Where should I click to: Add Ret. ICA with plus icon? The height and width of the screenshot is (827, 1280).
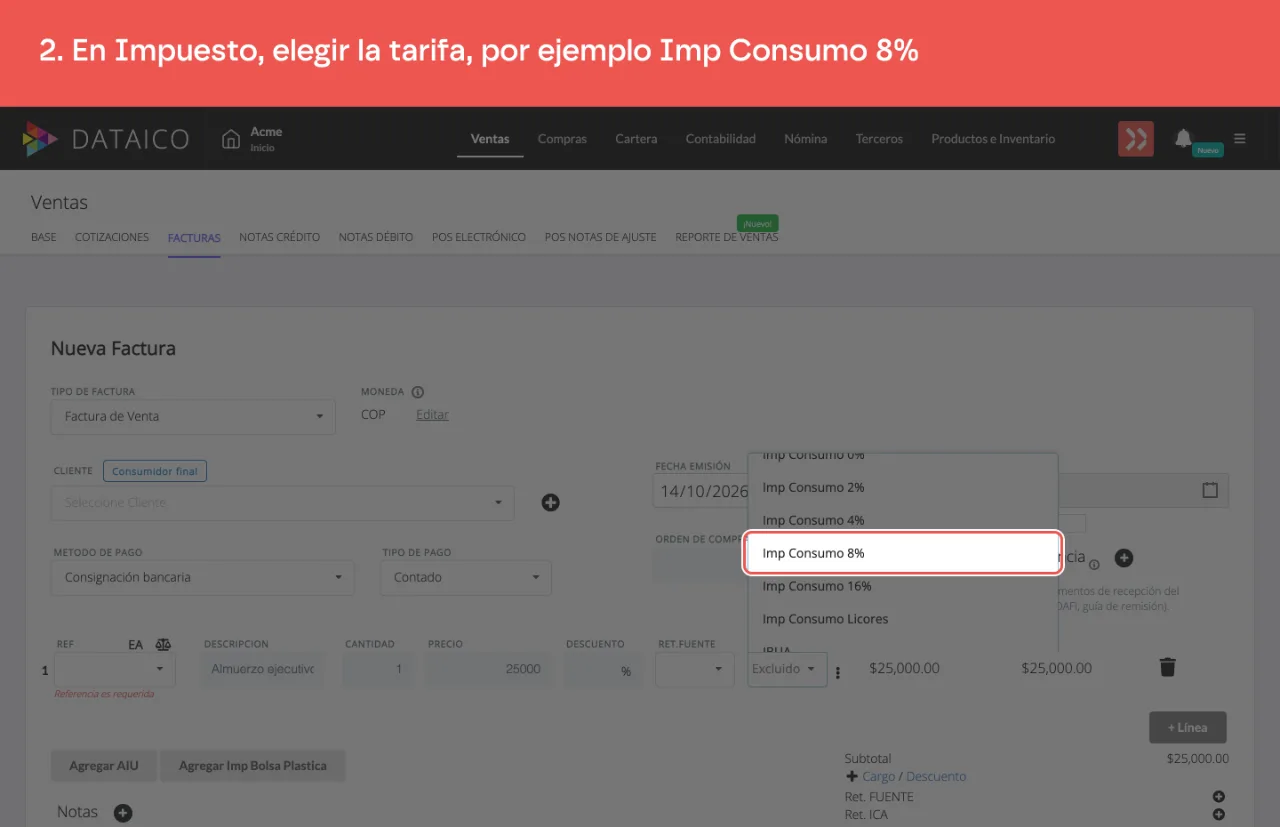[1219, 815]
